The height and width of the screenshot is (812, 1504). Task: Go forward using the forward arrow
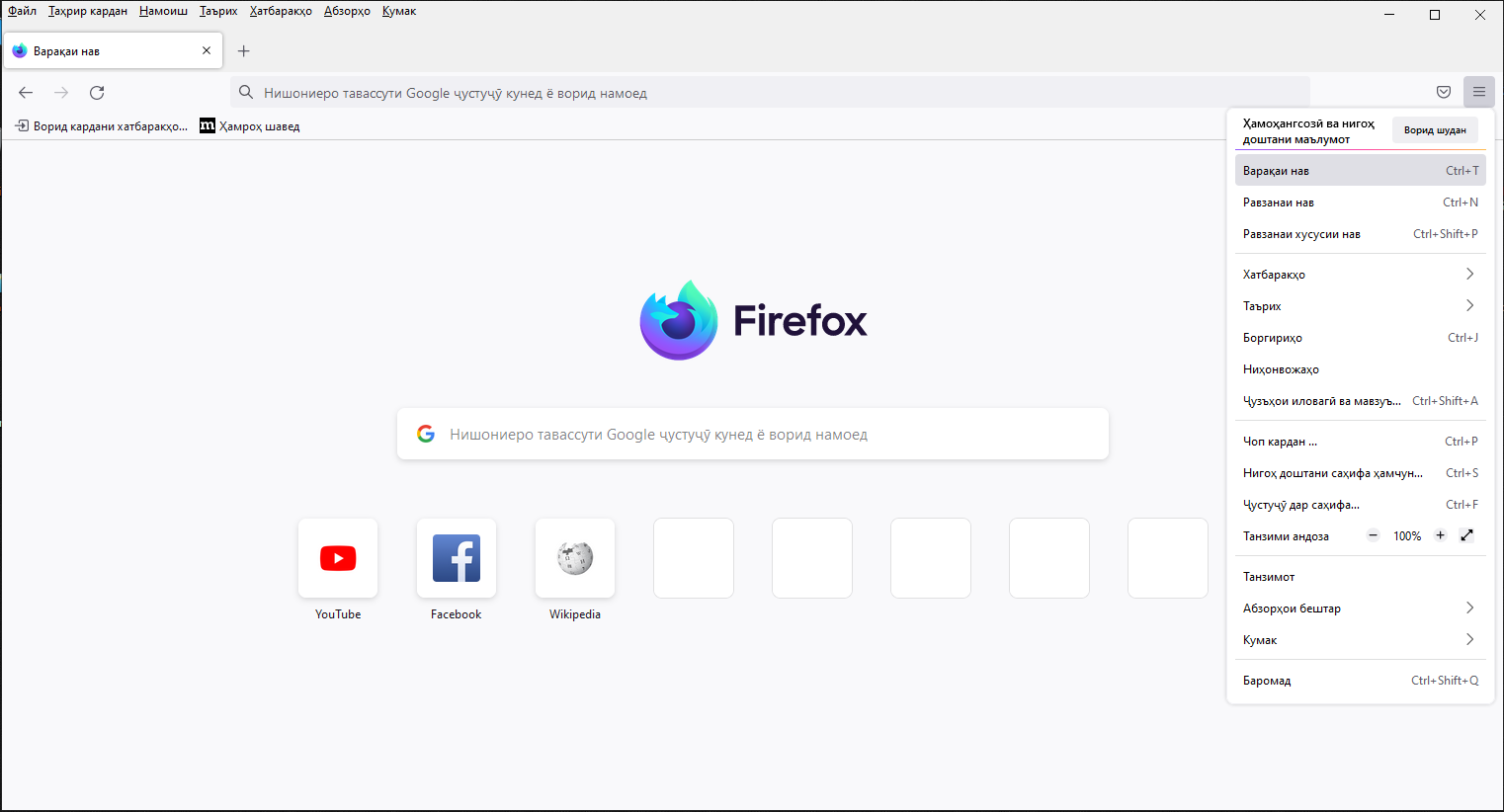pyautogui.click(x=61, y=93)
